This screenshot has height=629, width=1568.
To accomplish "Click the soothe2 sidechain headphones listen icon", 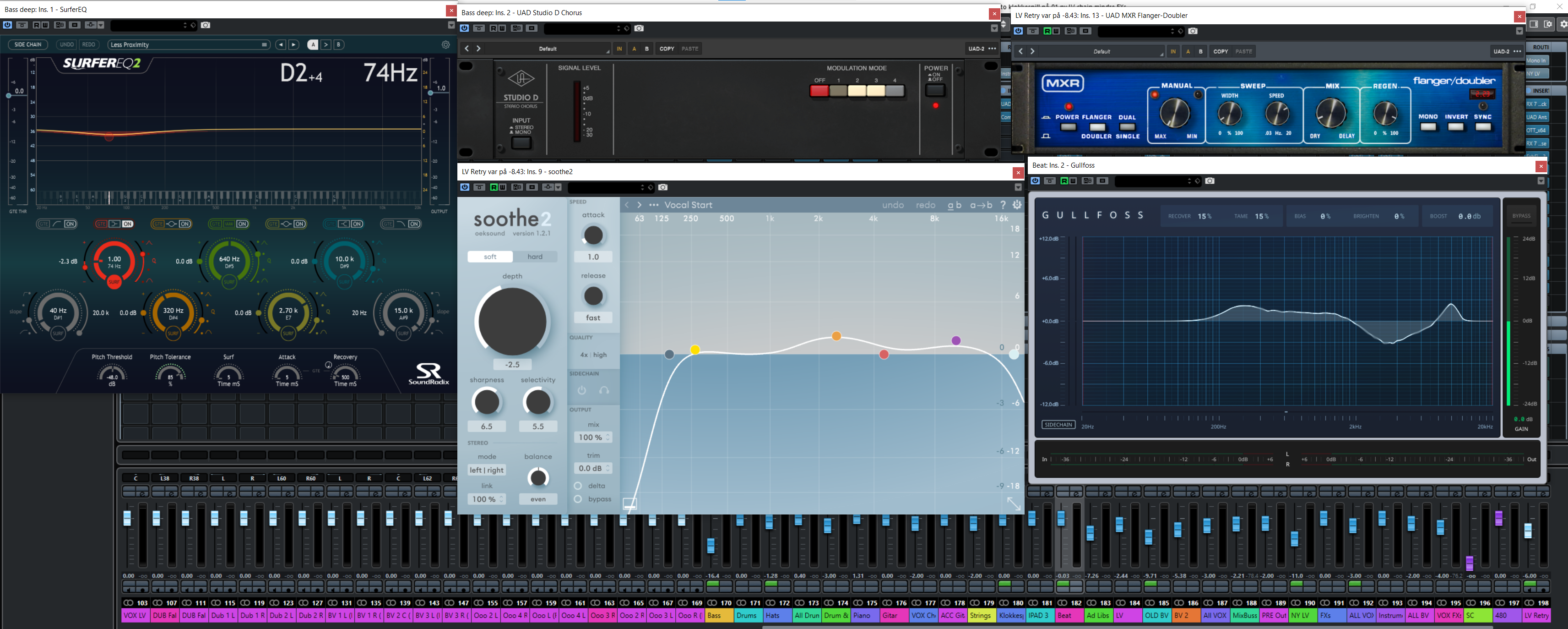I will tap(604, 390).
